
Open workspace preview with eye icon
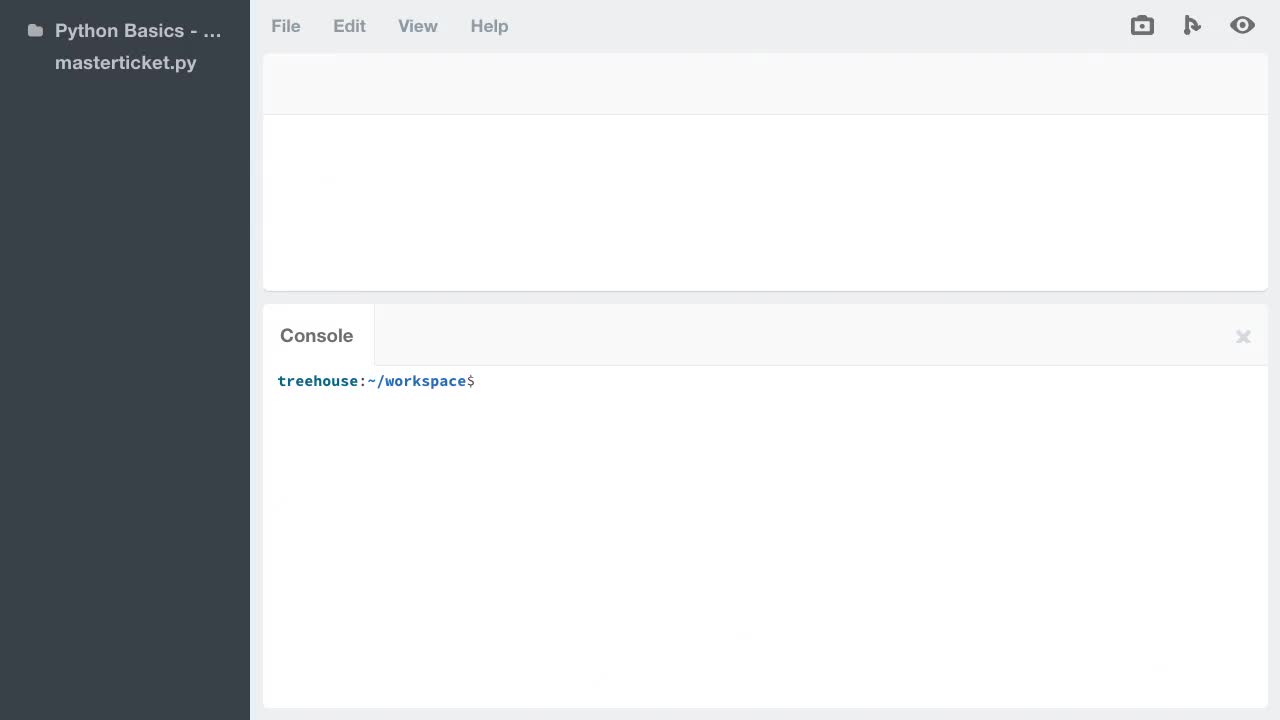[1242, 25]
